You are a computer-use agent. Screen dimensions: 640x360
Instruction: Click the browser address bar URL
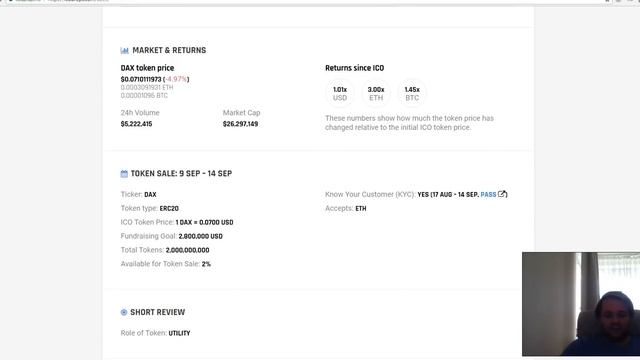[x=78, y=1]
